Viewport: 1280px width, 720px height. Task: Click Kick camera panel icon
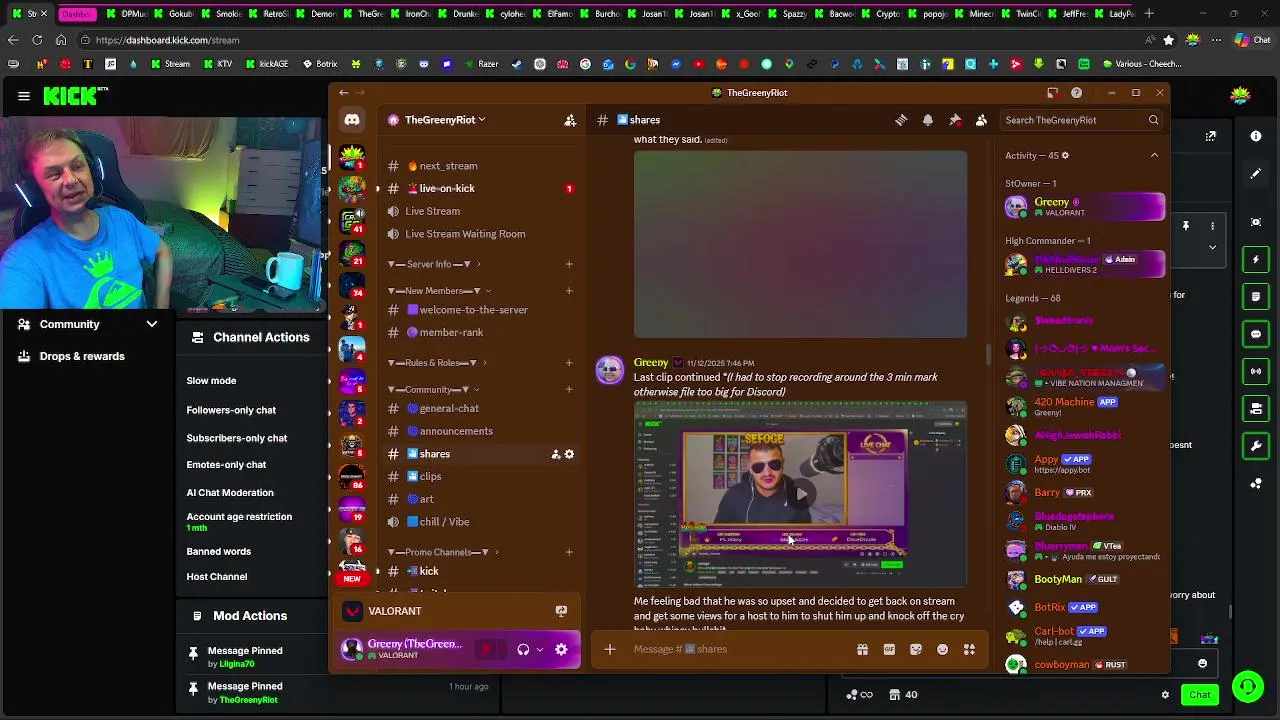pos(1256,222)
